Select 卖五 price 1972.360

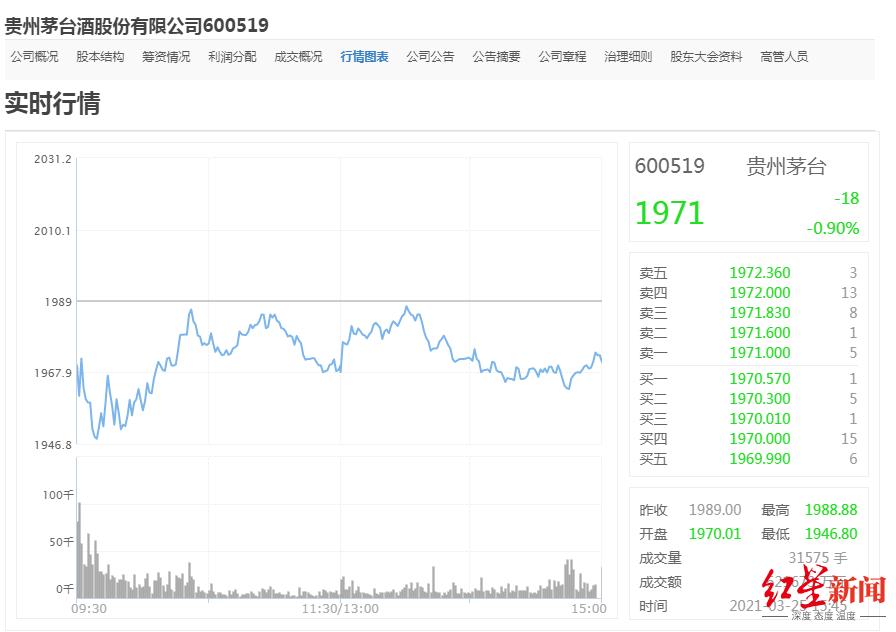759,273
